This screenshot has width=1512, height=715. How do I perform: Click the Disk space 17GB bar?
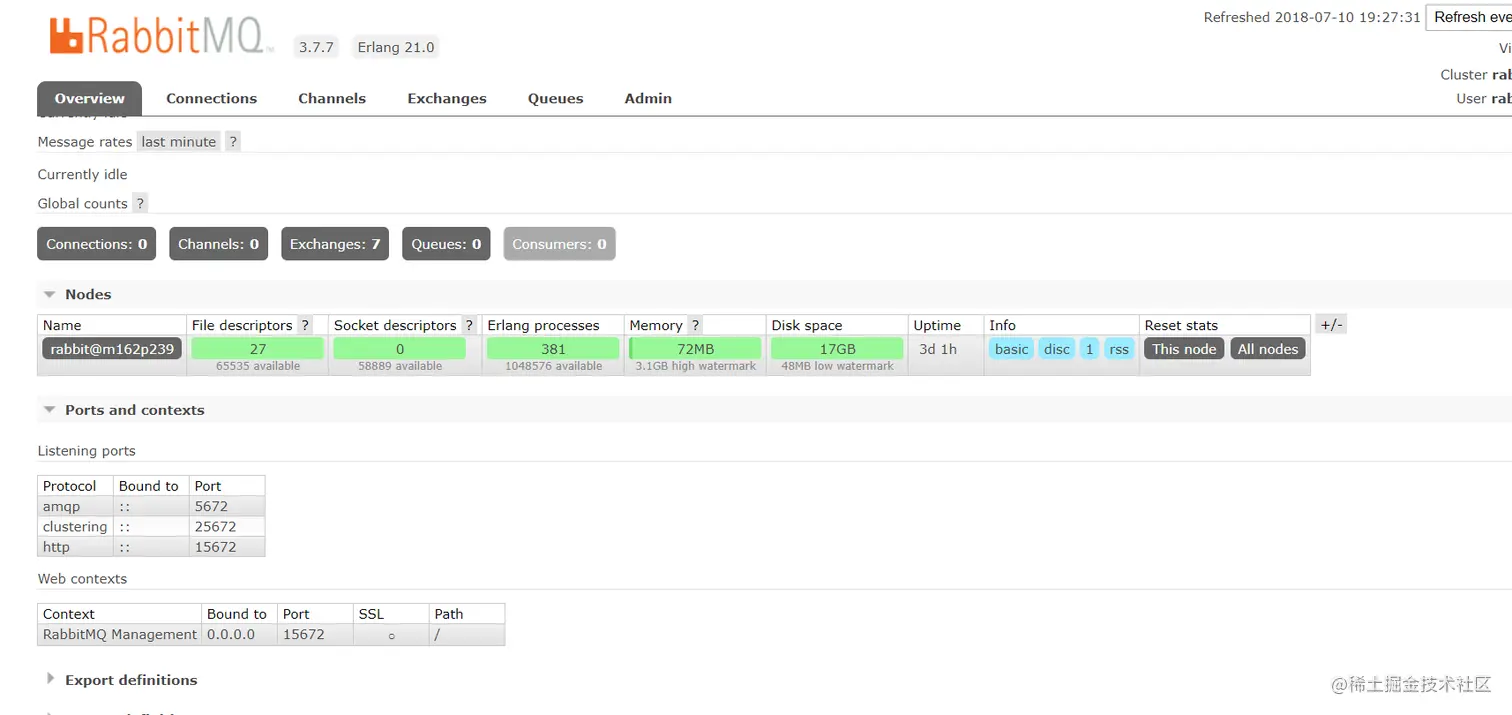pos(837,349)
